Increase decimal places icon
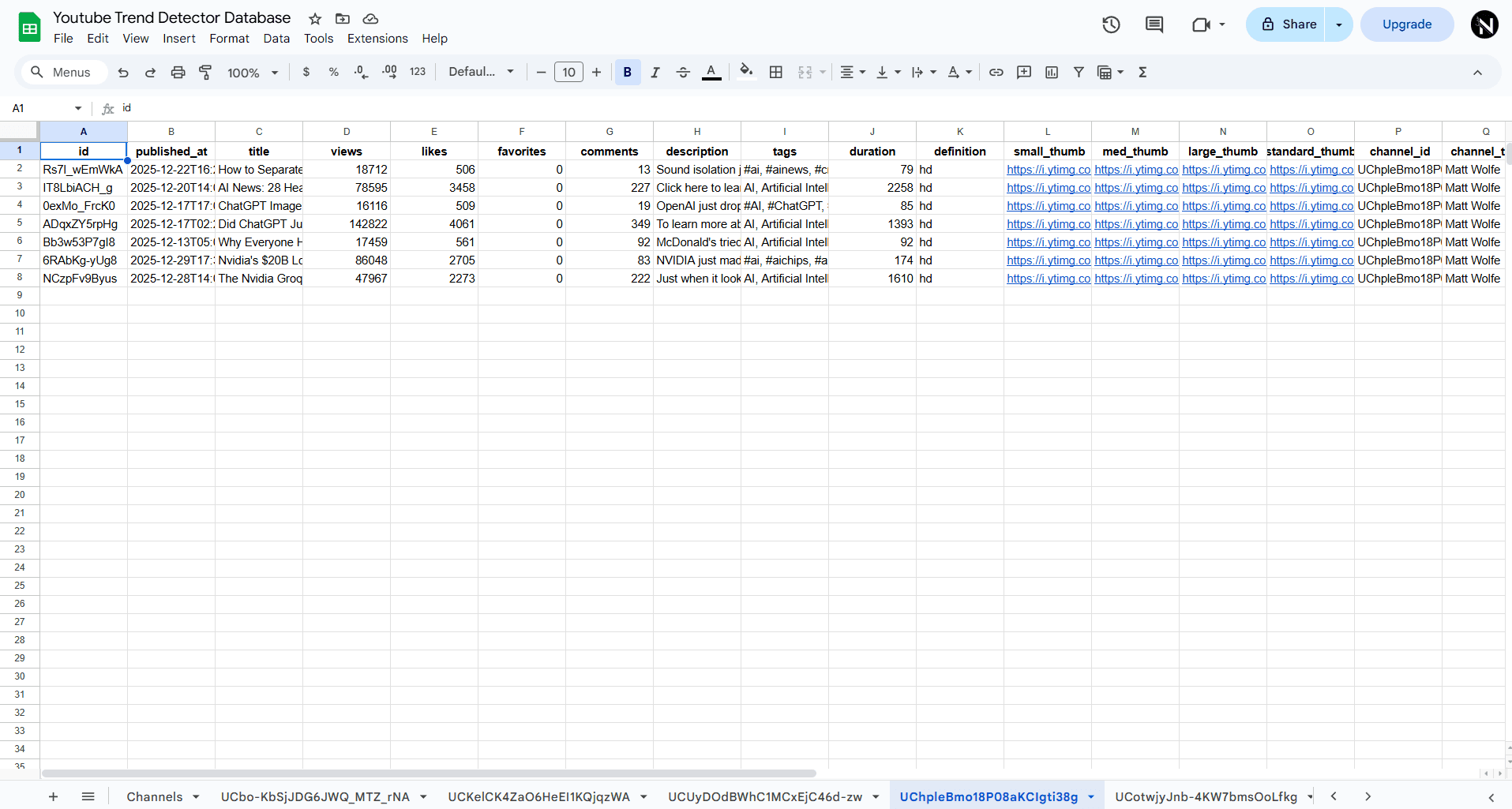The height and width of the screenshot is (809, 1512). click(x=389, y=72)
